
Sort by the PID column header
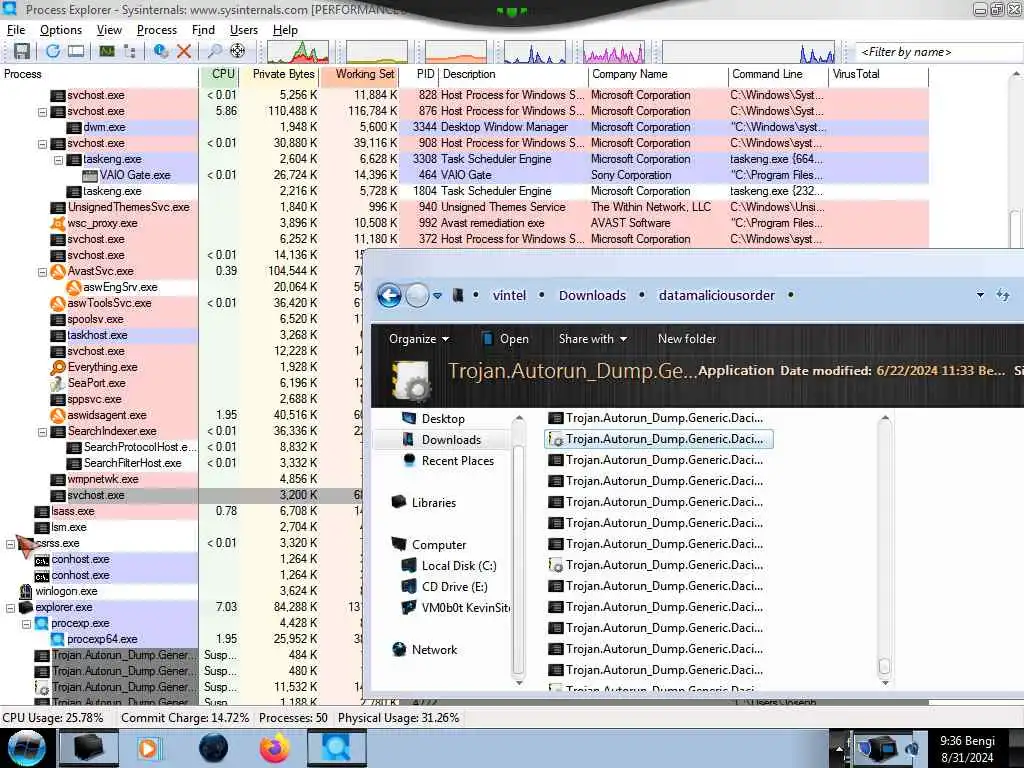tap(418, 74)
